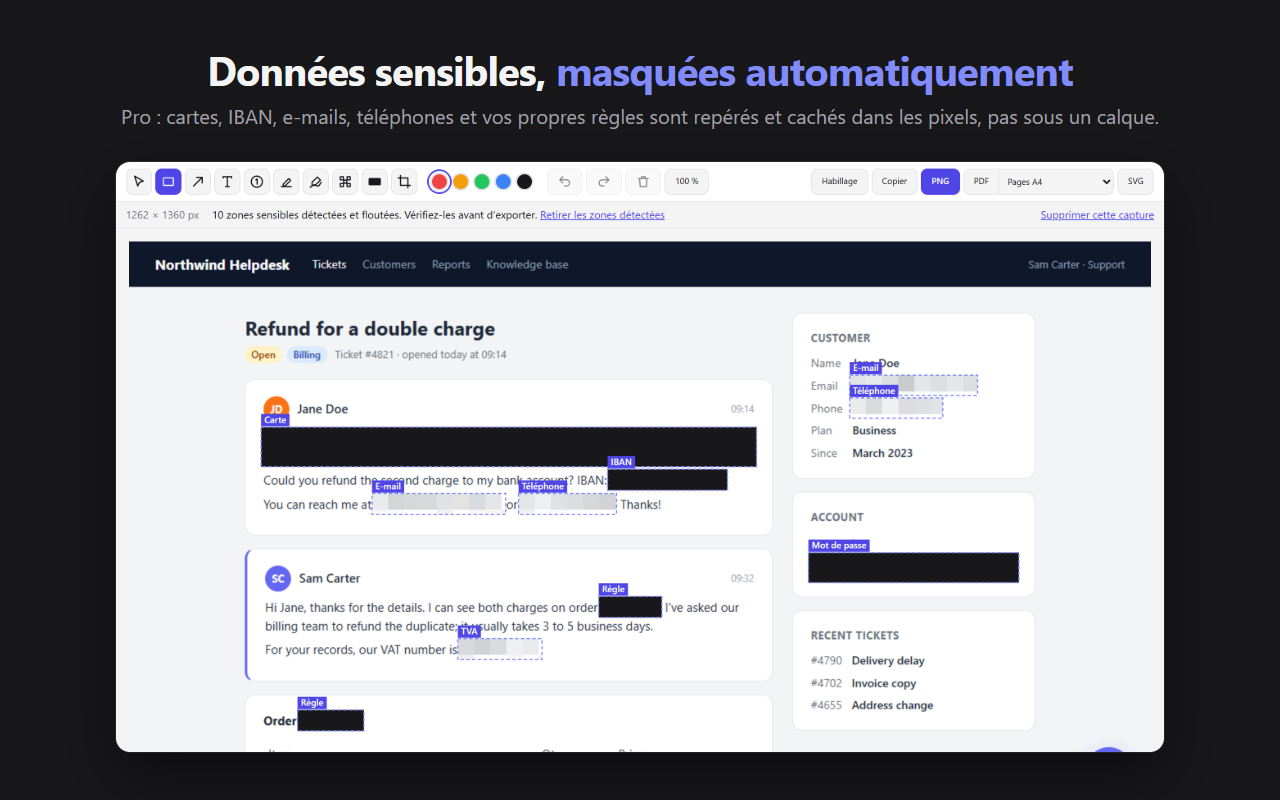Screen dimensions: 1280x800
Task: Select the crop tool
Action: coord(404,182)
